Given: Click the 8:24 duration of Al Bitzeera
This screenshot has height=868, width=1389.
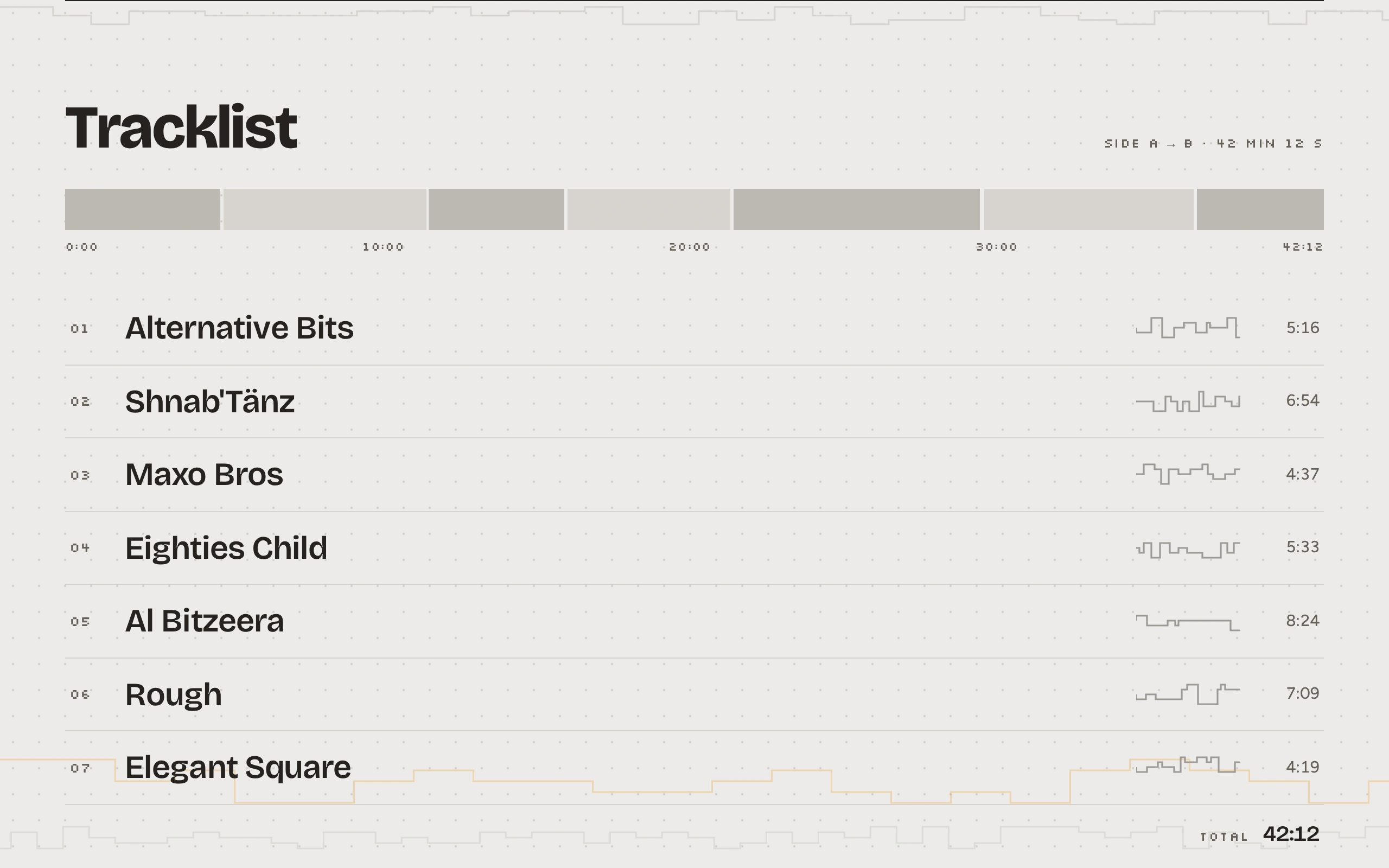Looking at the screenshot, I should coord(1302,621).
